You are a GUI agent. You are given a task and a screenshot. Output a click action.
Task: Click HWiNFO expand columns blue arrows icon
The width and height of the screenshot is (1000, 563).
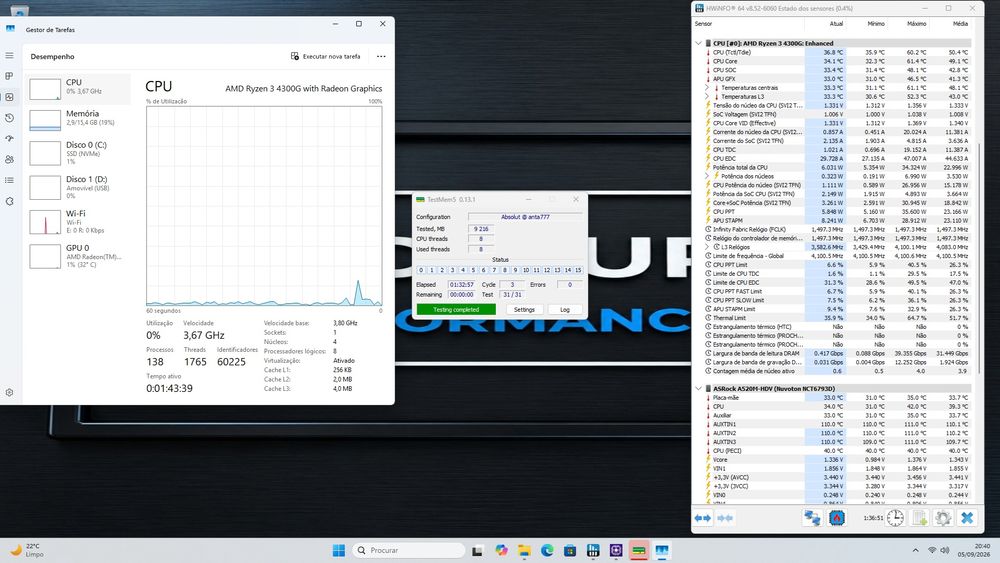[x=703, y=518]
